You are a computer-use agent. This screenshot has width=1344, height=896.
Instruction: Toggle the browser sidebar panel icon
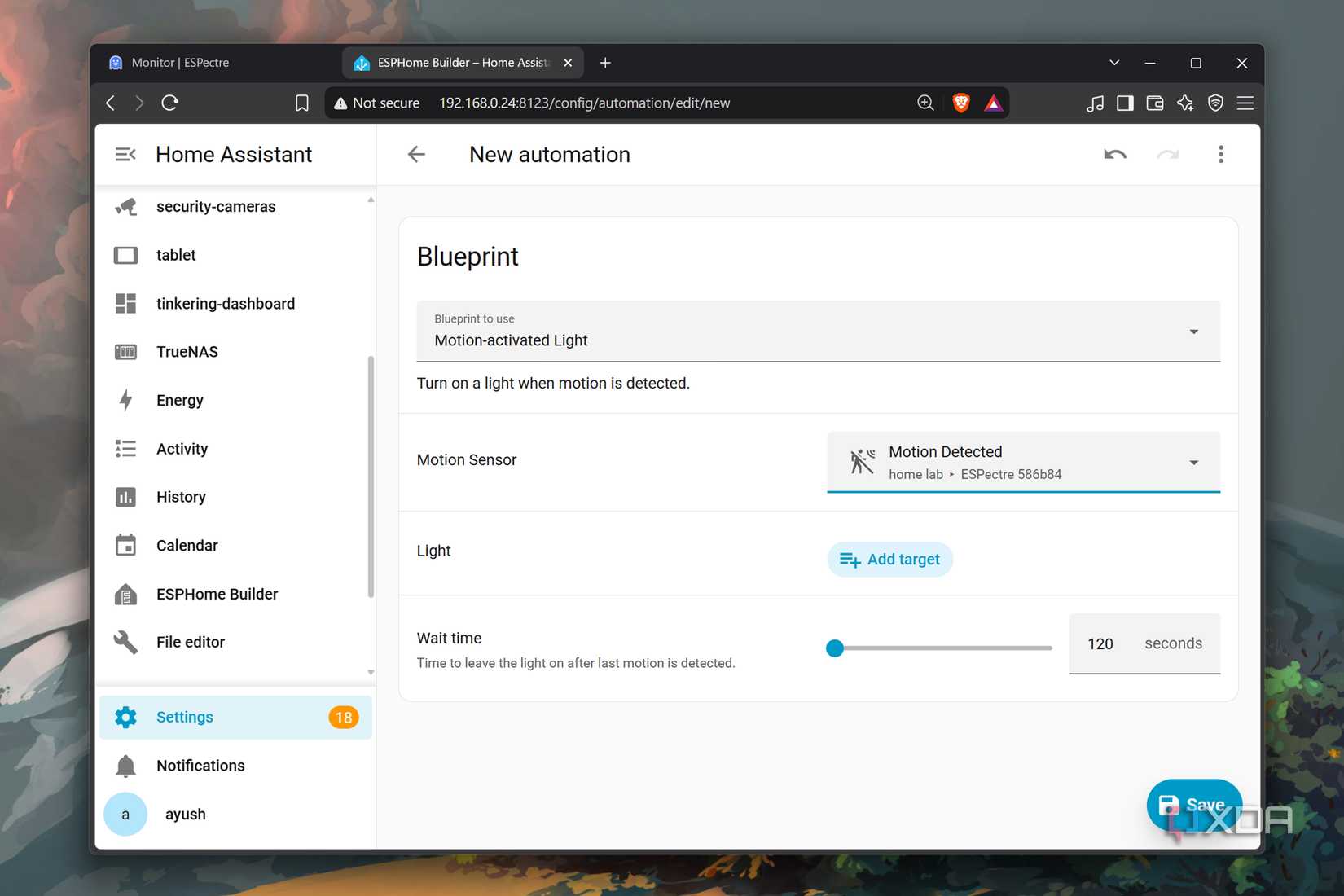point(1125,103)
